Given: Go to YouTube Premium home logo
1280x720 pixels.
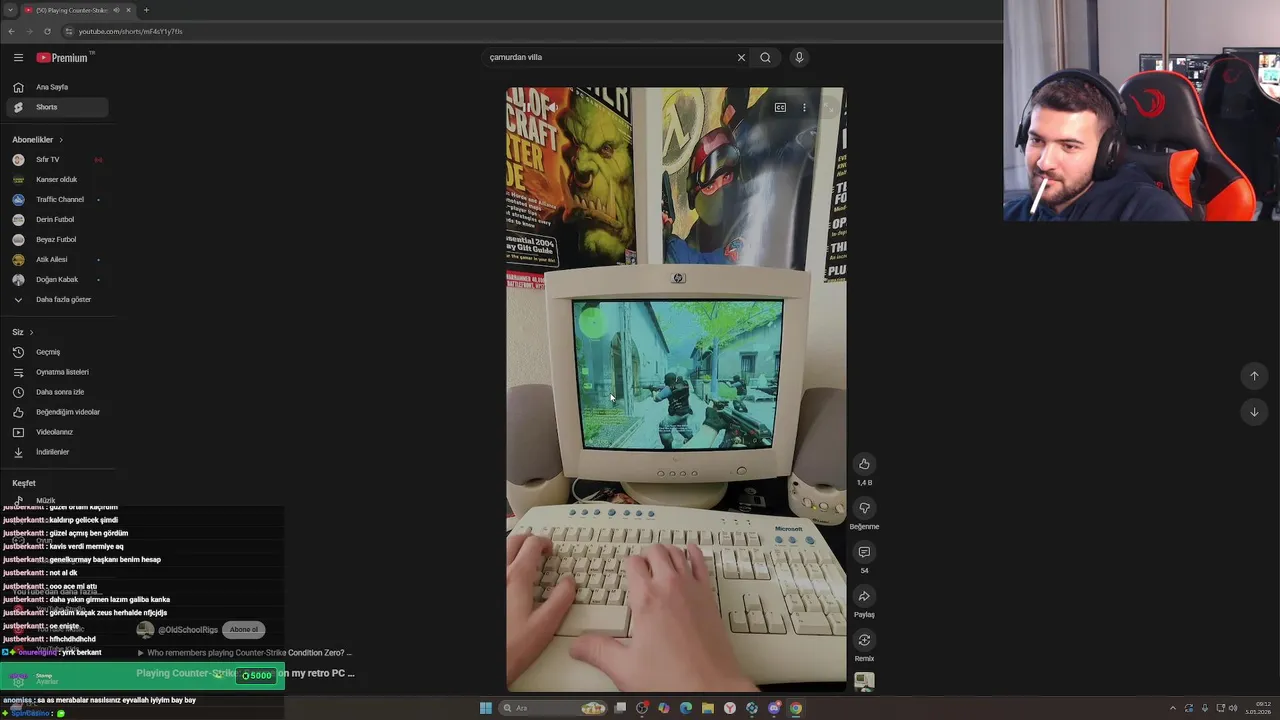Looking at the screenshot, I should 63,58.
